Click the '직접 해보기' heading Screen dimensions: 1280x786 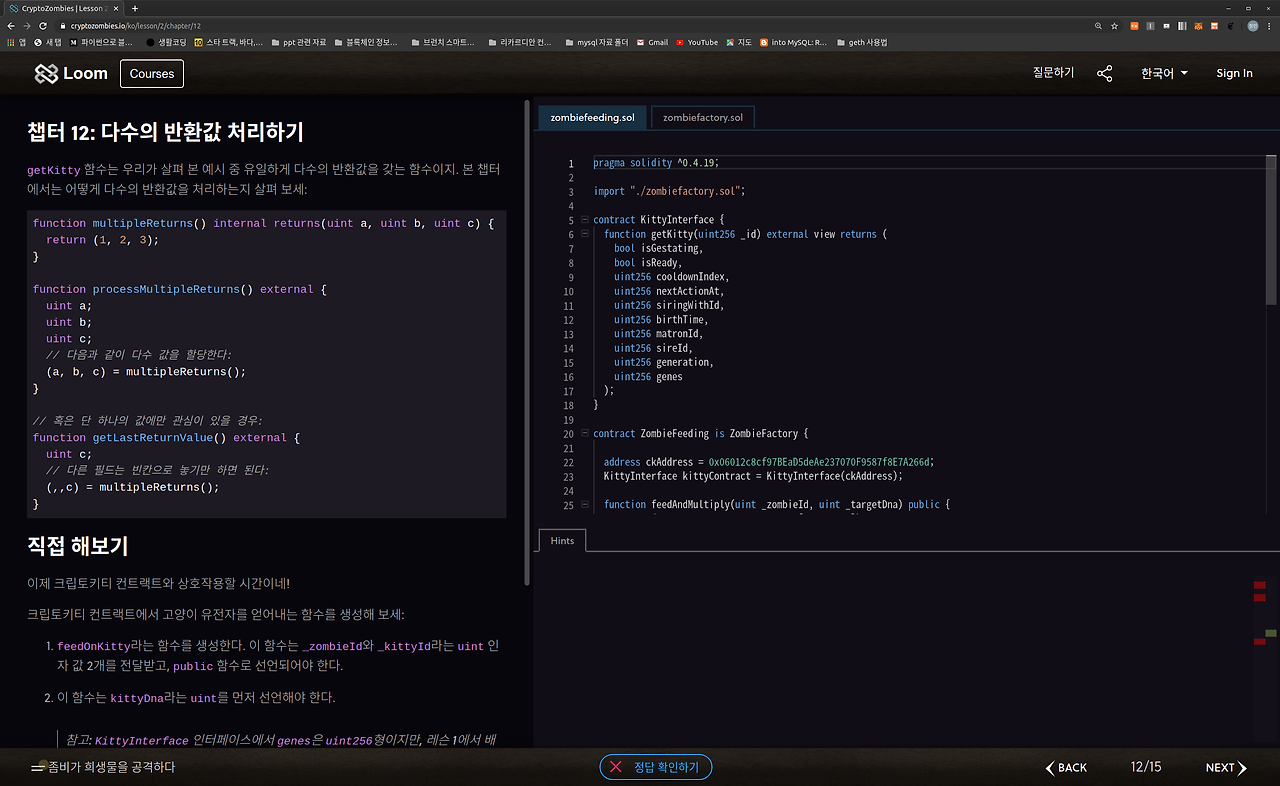[x=78, y=546]
